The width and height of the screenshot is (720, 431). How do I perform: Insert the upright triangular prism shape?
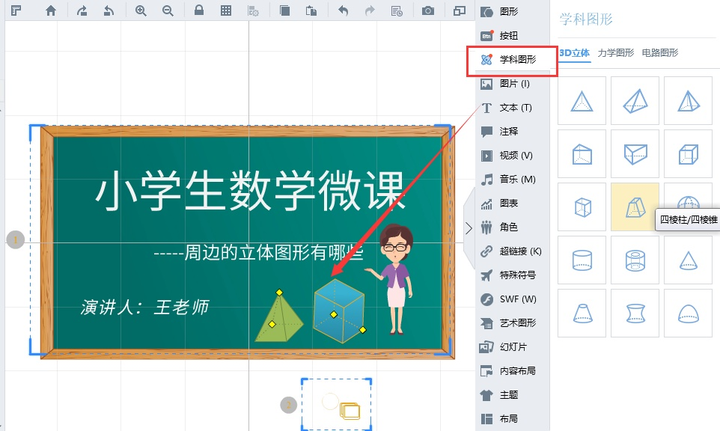[x=582, y=154]
